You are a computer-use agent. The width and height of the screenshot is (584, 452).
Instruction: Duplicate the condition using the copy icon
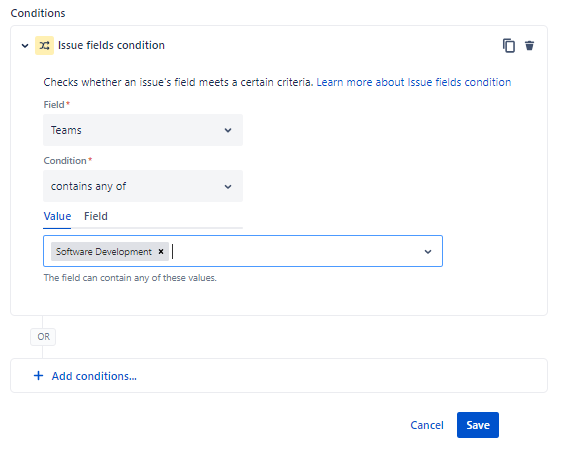pyautogui.click(x=509, y=45)
